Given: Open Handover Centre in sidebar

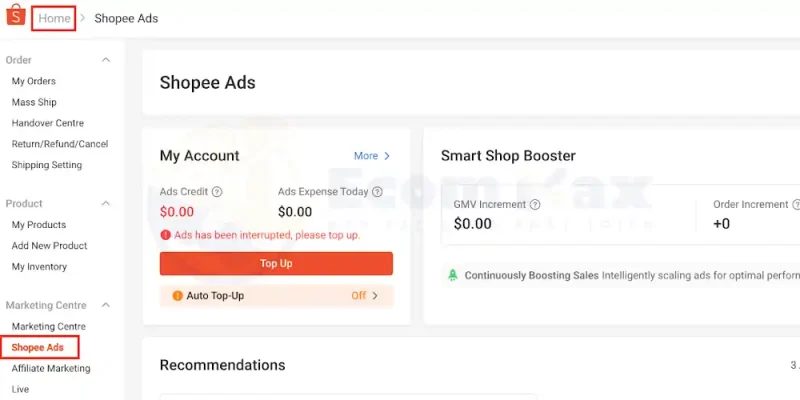Looking at the screenshot, I should pyautogui.click(x=47, y=123).
